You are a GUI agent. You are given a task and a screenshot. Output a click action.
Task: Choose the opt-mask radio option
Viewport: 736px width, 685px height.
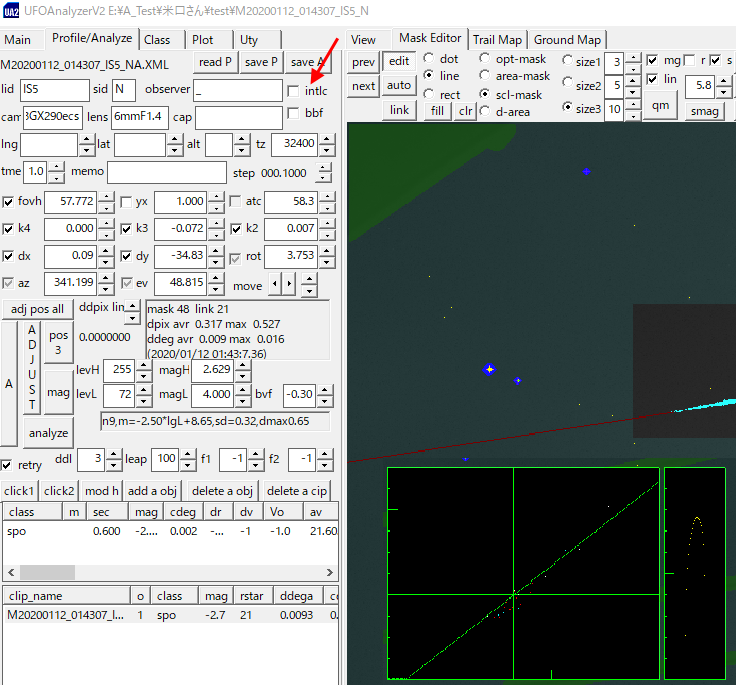click(485, 59)
